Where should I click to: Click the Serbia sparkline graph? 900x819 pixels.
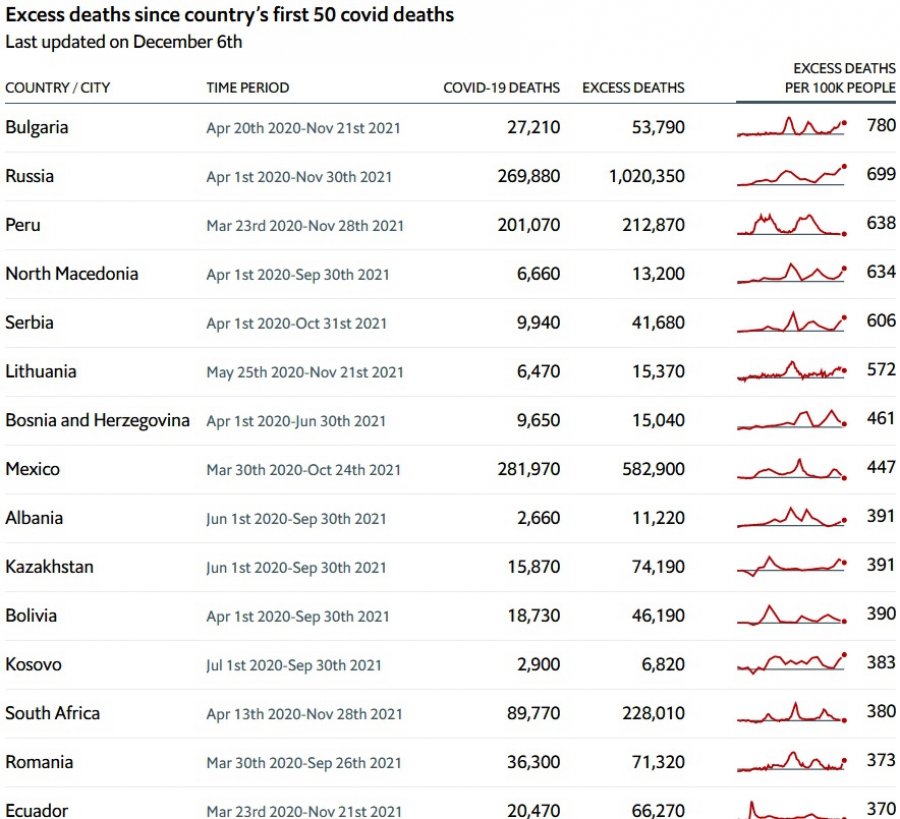(x=792, y=322)
